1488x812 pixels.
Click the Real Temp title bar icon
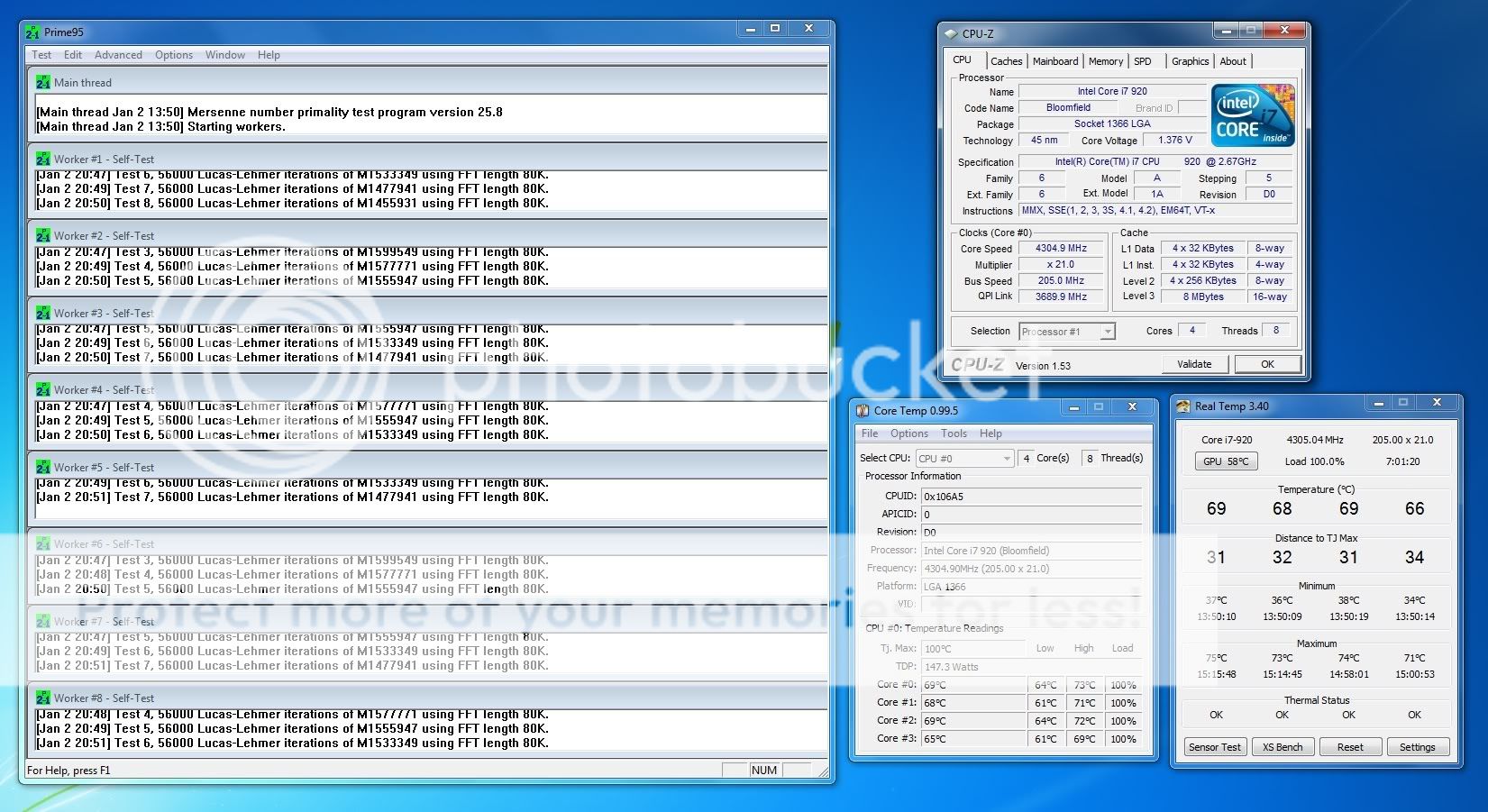pyautogui.click(x=1183, y=406)
